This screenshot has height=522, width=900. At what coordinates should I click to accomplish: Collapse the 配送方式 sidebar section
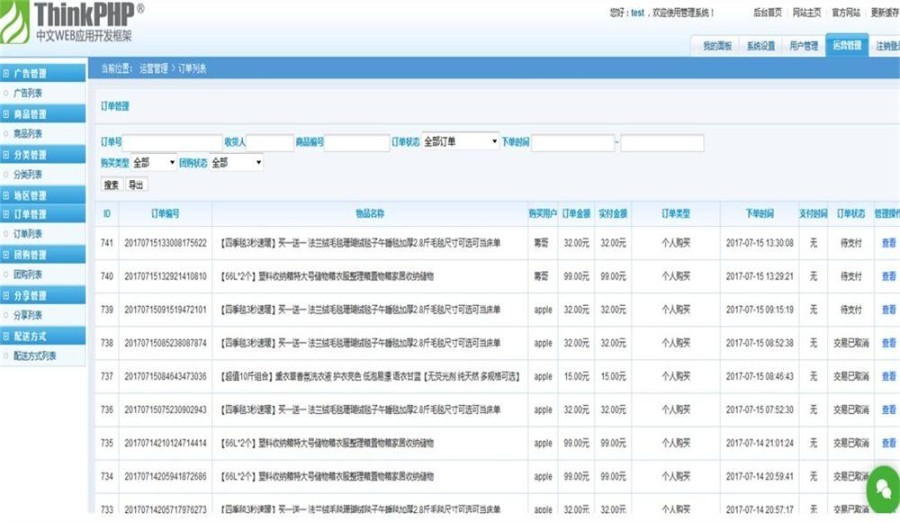[43, 337]
